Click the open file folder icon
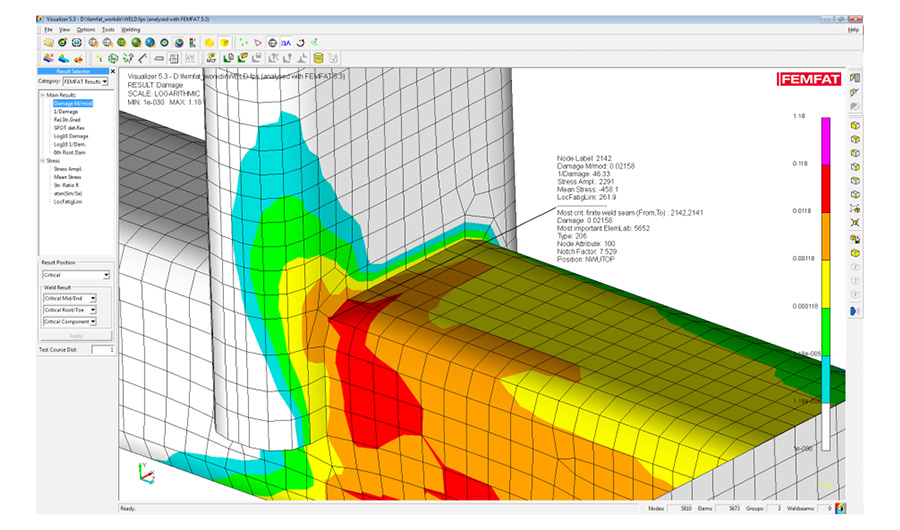 48,42
